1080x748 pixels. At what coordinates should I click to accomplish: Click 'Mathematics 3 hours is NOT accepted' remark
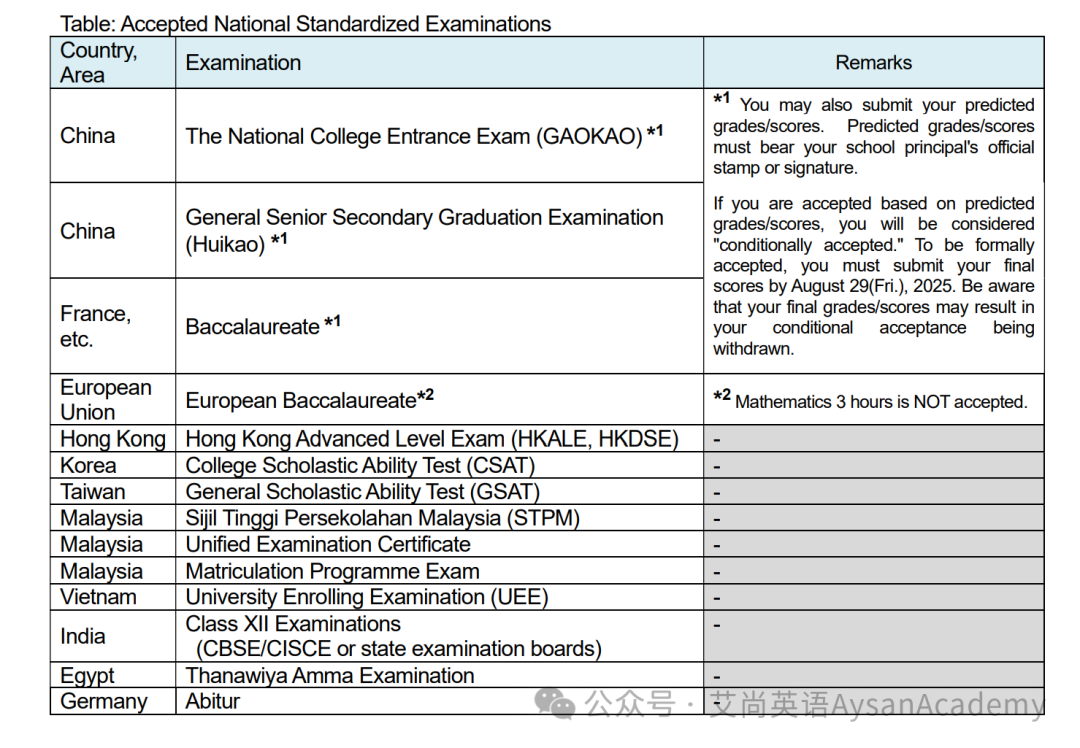(x=873, y=399)
